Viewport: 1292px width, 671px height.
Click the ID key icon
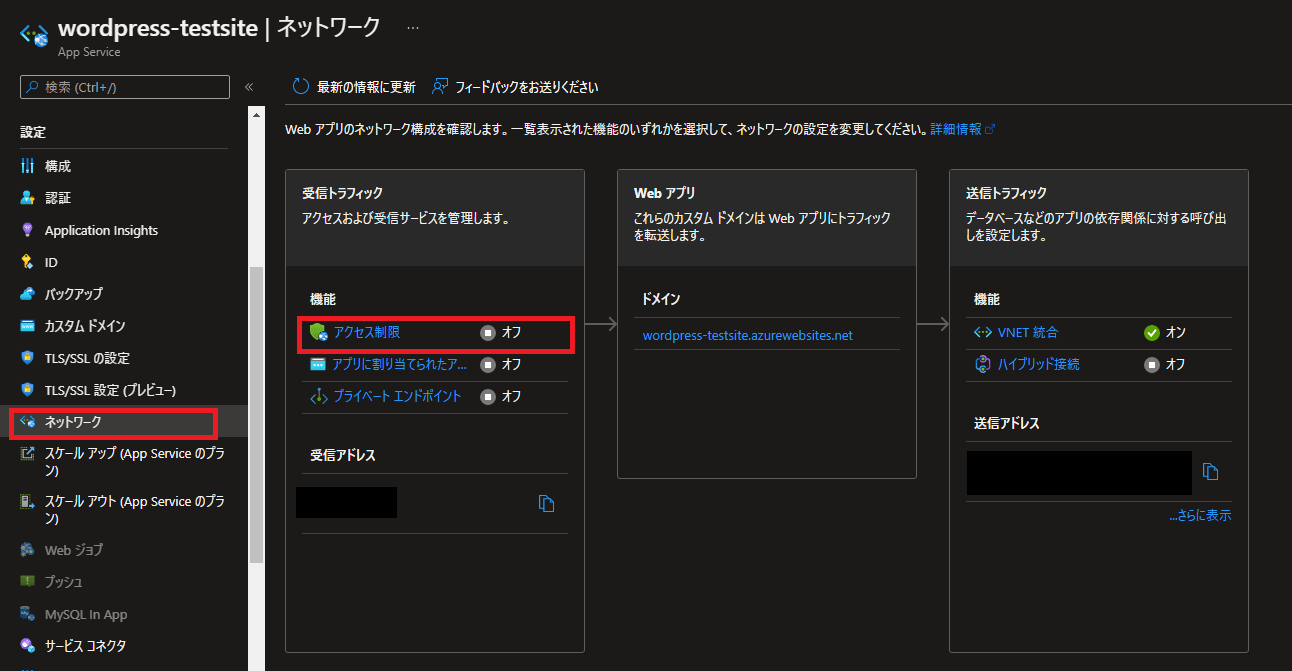point(27,262)
